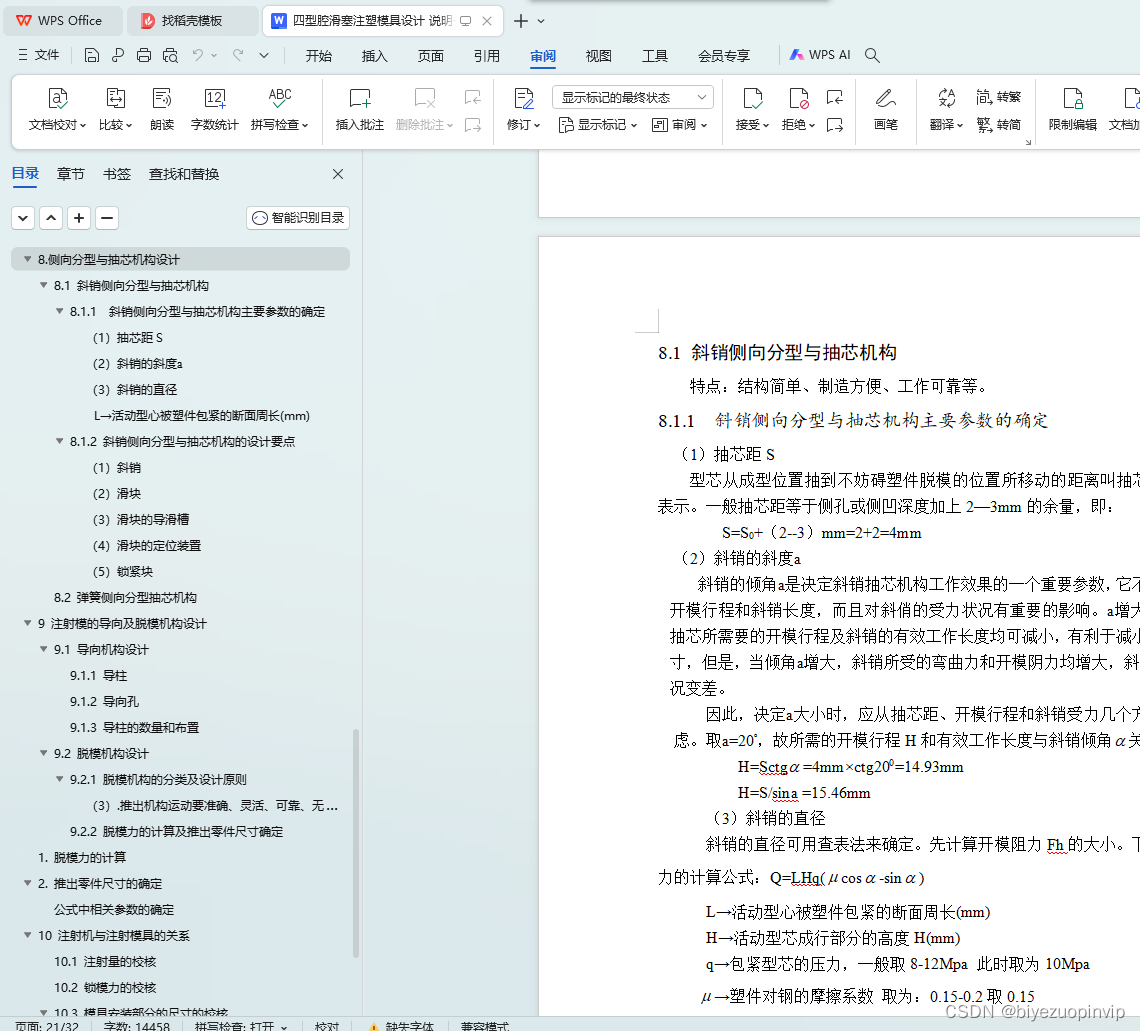Click the Undo arrow icon
This screenshot has width=1140, height=1031.
pos(198,55)
